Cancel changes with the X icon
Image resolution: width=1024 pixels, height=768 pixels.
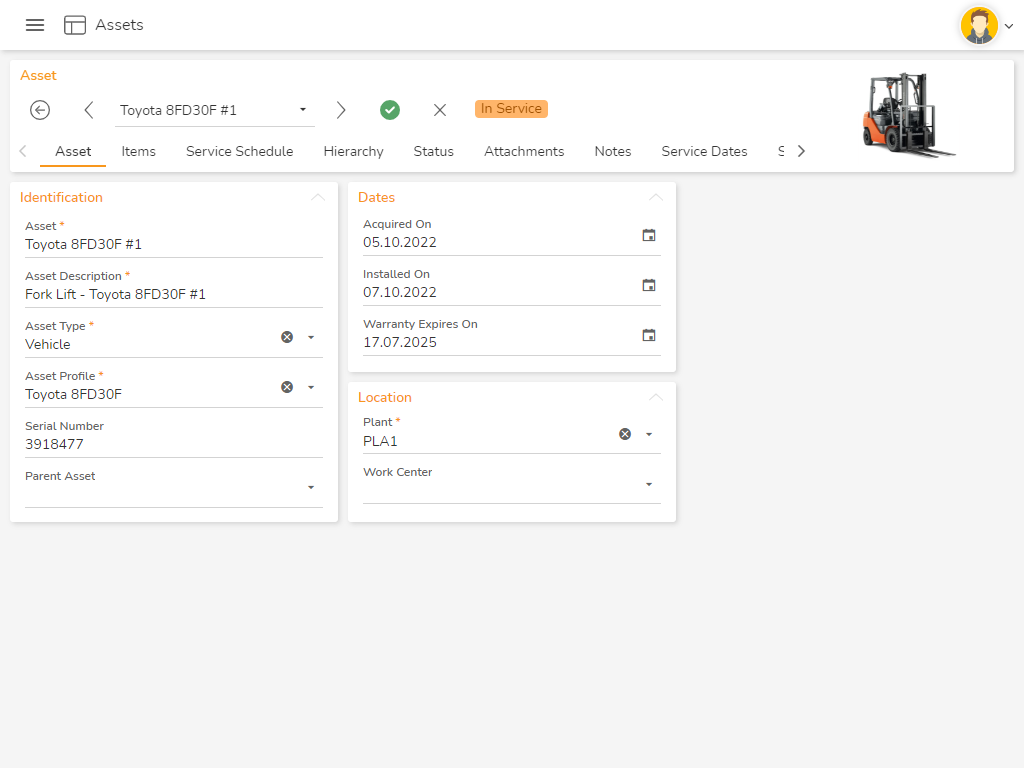pos(440,110)
